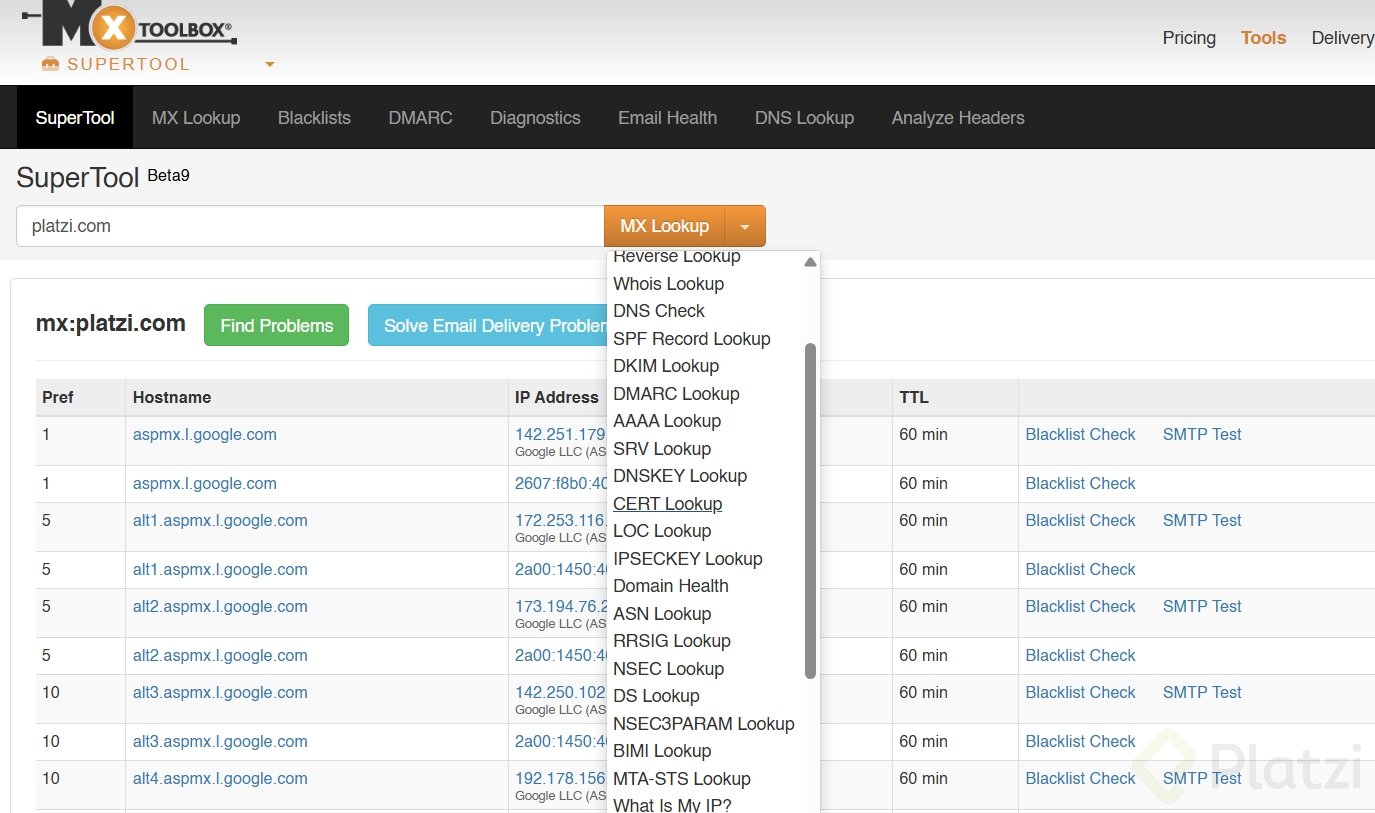Expand the SUPERTOOL header dropdown caret
The image size is (1375, 813).
click(269, 65)
